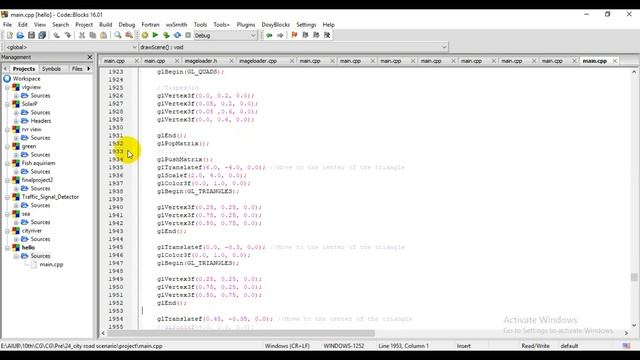Open the Plugins menu

click(x=246, y=25)
